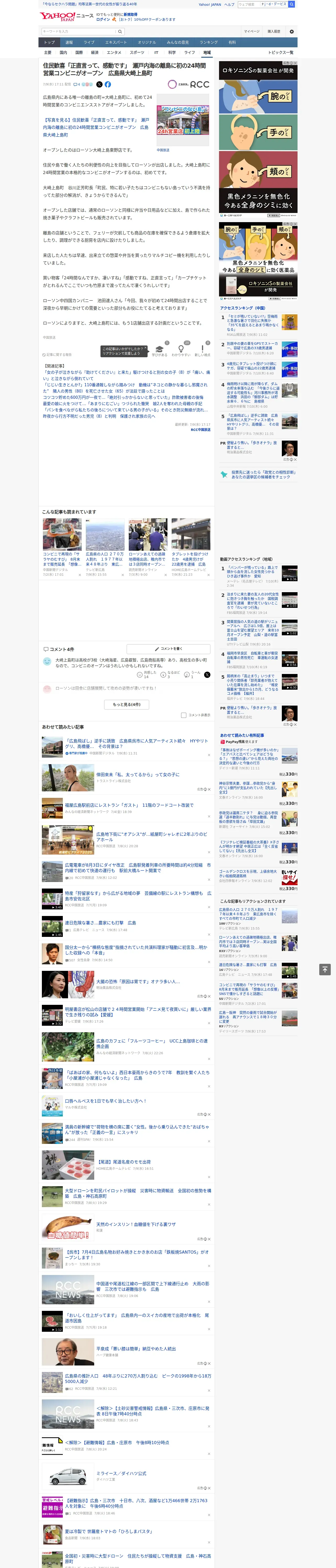The height and width of the screenshot is (1568, 336).
Task: Click the コメントを書く button
Action: pyautogui.click(x=168, y=649)
